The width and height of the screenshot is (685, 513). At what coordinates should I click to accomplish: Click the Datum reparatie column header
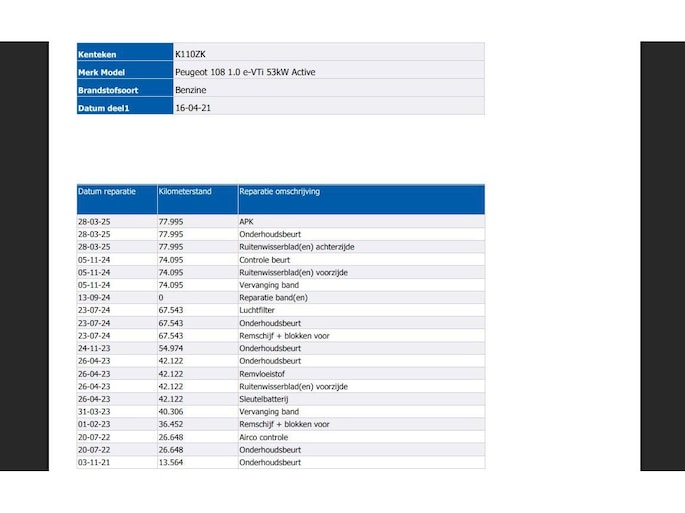(x=117, y=199)
